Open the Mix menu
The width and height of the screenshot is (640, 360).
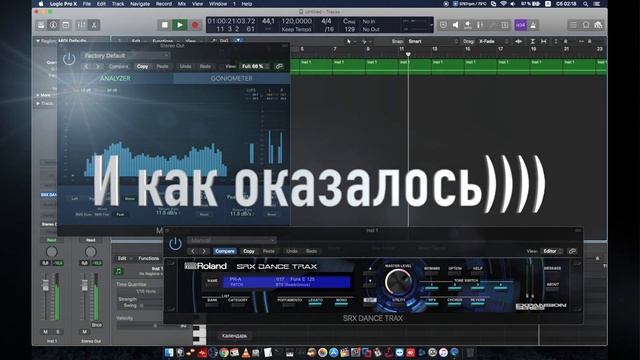[x=182, y=4]
